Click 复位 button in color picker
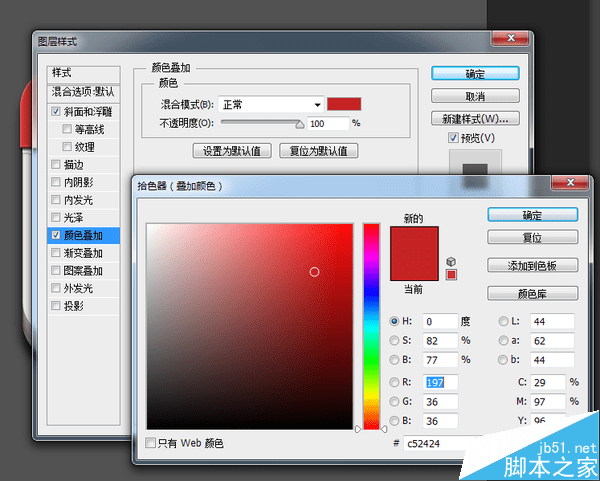This screenshot has width=600, height=481. click(x=532, y=237)
